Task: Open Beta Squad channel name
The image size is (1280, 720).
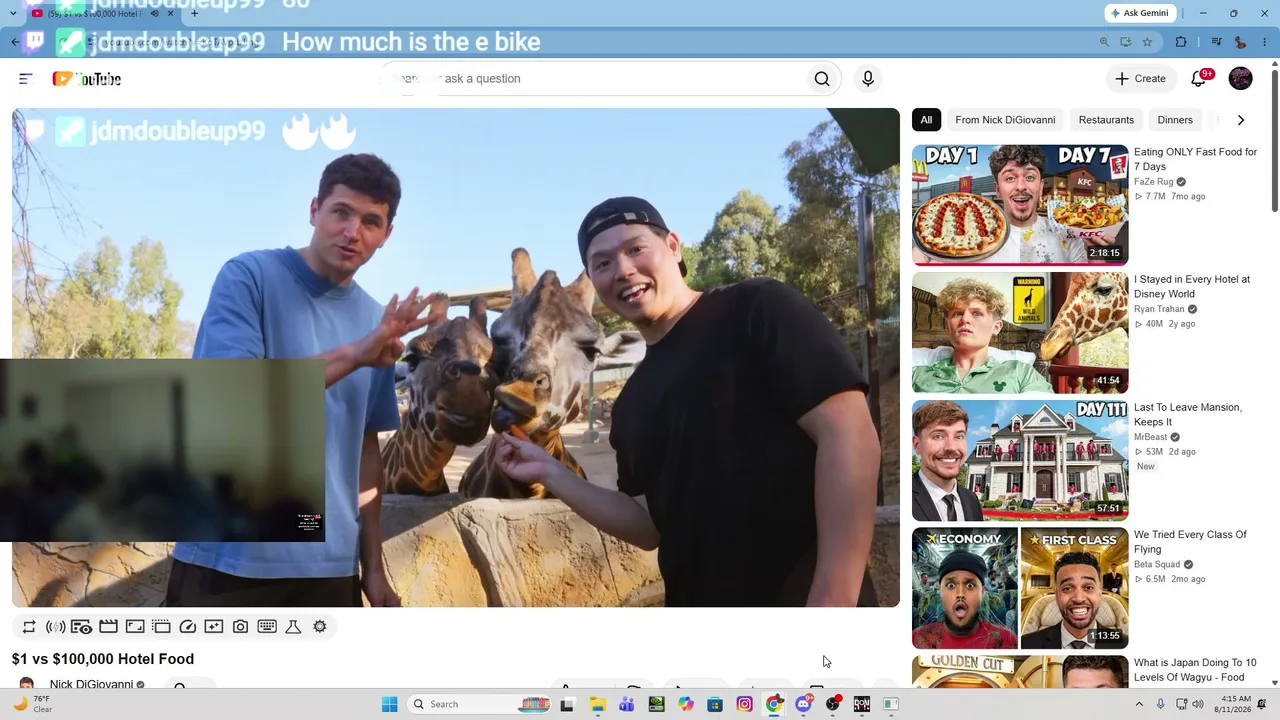Action: [x=1157, y=564]
